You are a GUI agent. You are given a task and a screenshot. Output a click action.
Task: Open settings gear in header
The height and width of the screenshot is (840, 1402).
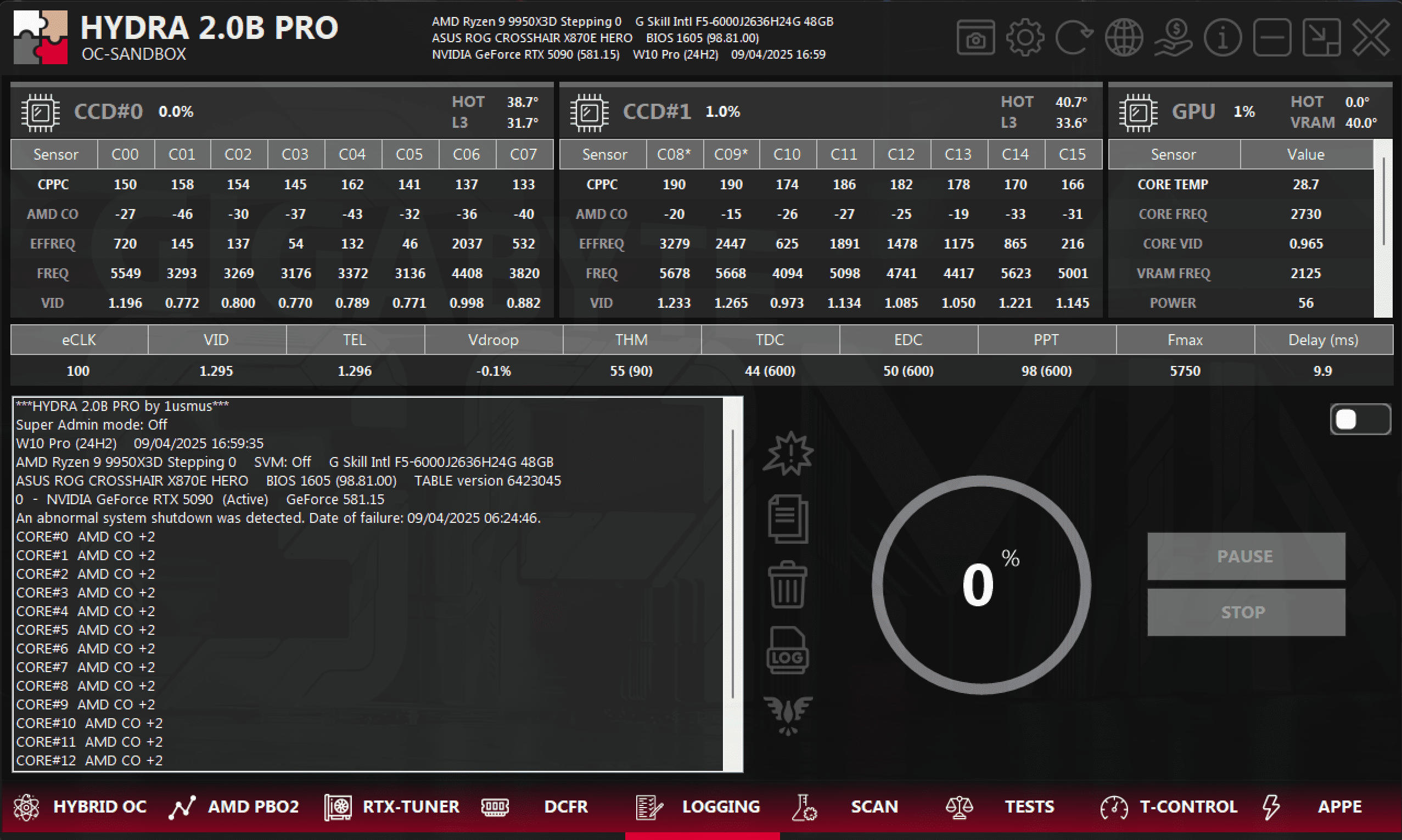1024,37
